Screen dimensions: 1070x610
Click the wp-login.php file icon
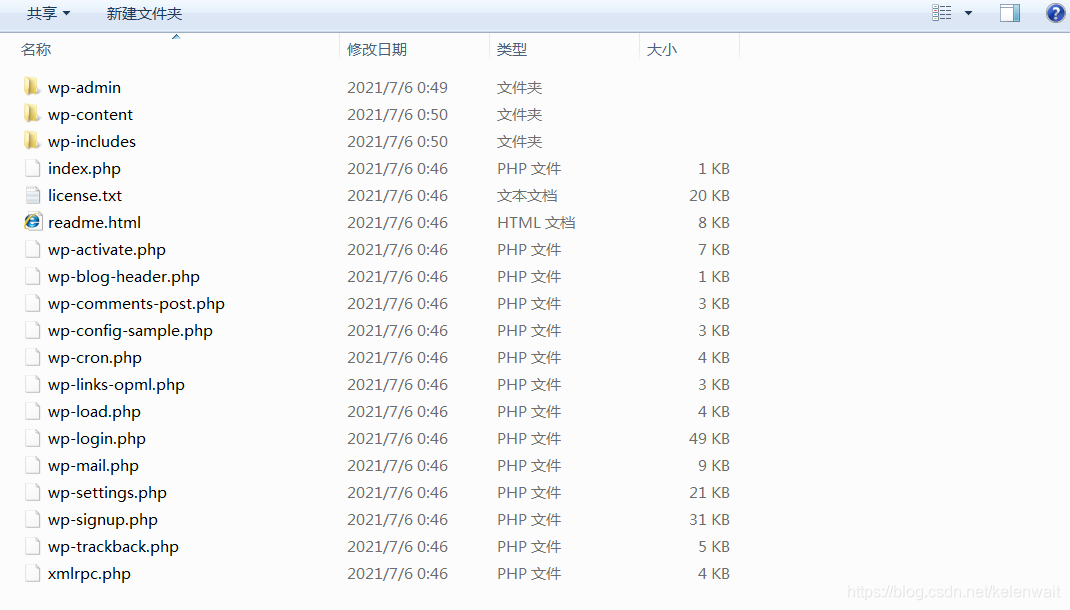click(x=32, y=438)
